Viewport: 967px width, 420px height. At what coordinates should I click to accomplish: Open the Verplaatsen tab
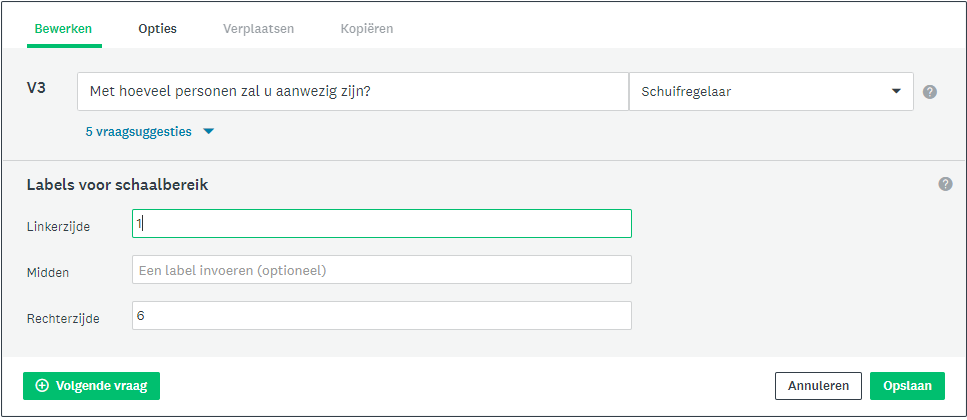(x=258, y=29)
